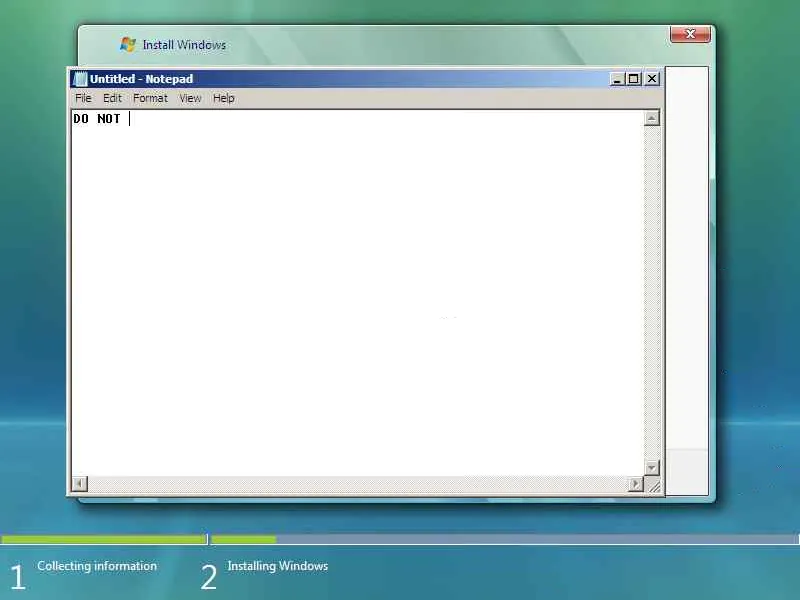Open the Edit menu in Notepad
Image resolution: width=800 pixels, height=600 pixels.
point(112,98)
